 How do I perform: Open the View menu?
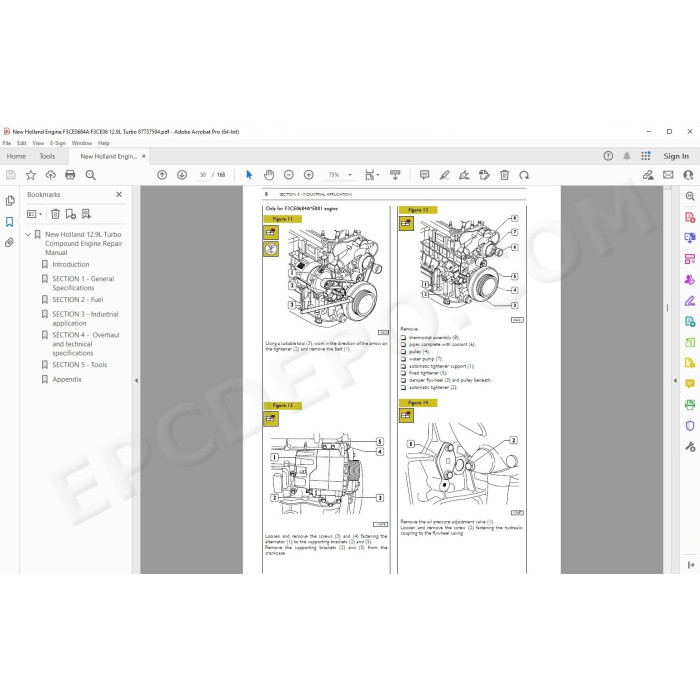(38, 143)
